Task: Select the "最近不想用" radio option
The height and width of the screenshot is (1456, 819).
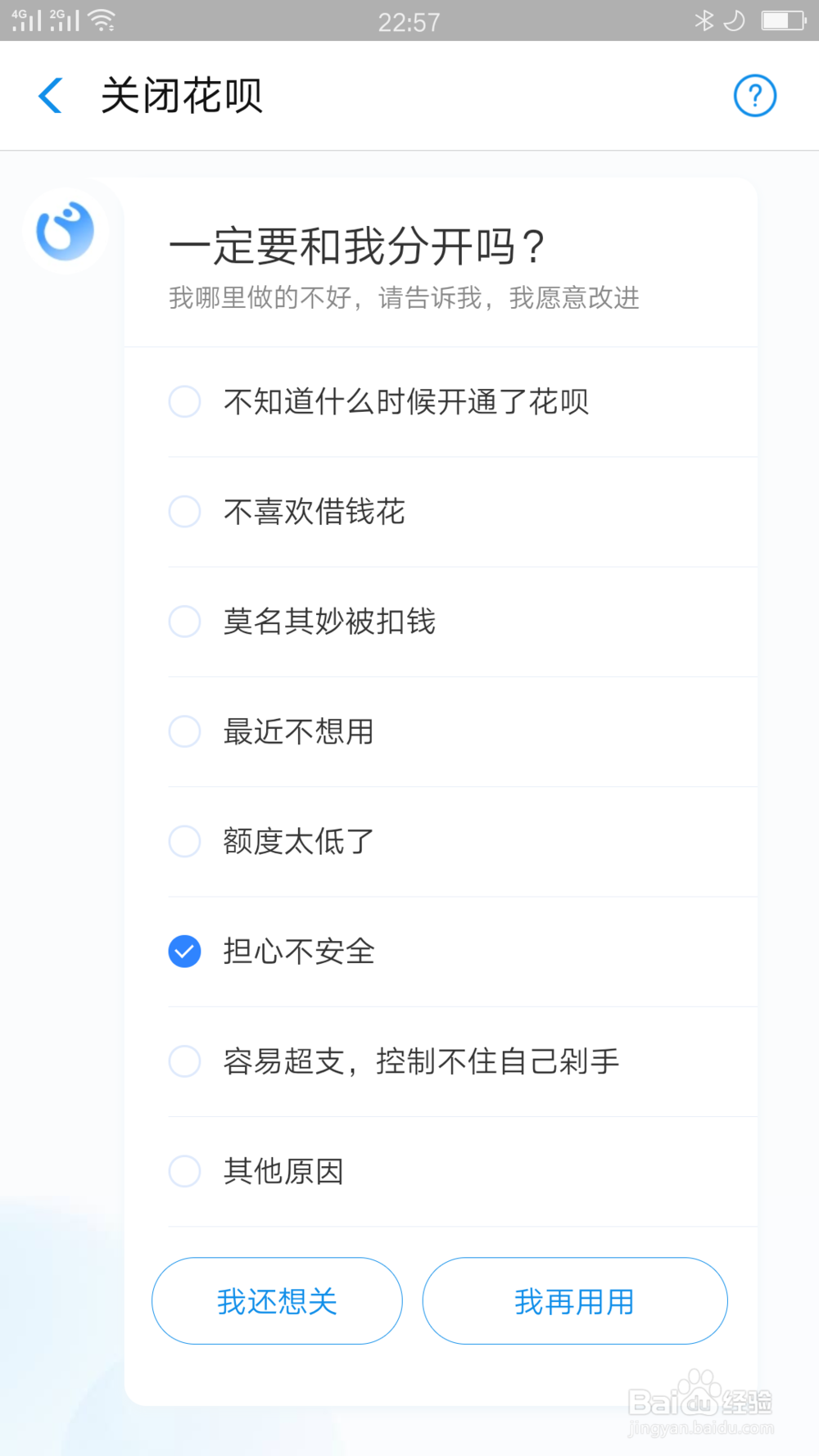Action: [185, 731]
